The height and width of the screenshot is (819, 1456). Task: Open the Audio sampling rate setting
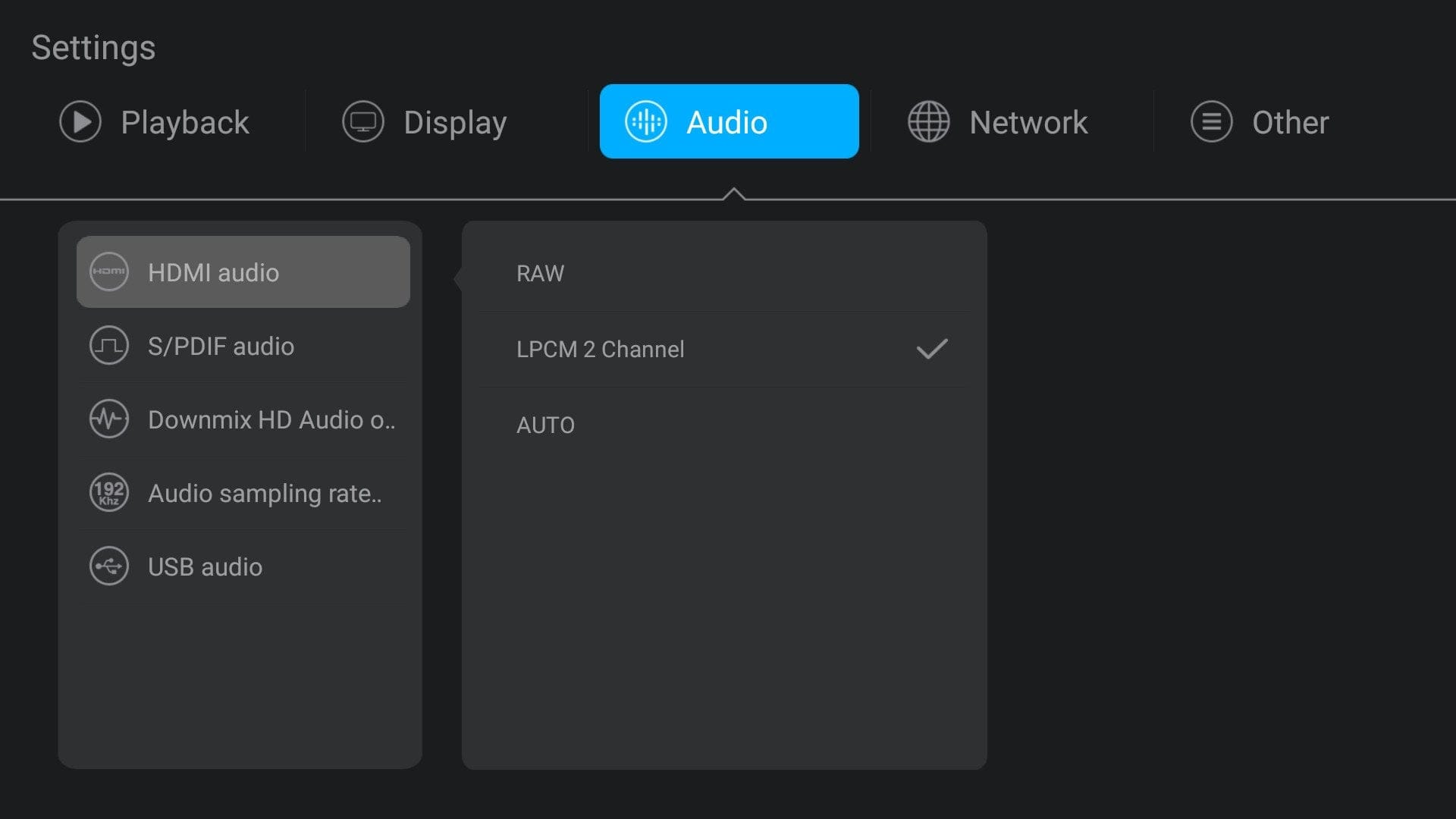[x=264, y=494]
